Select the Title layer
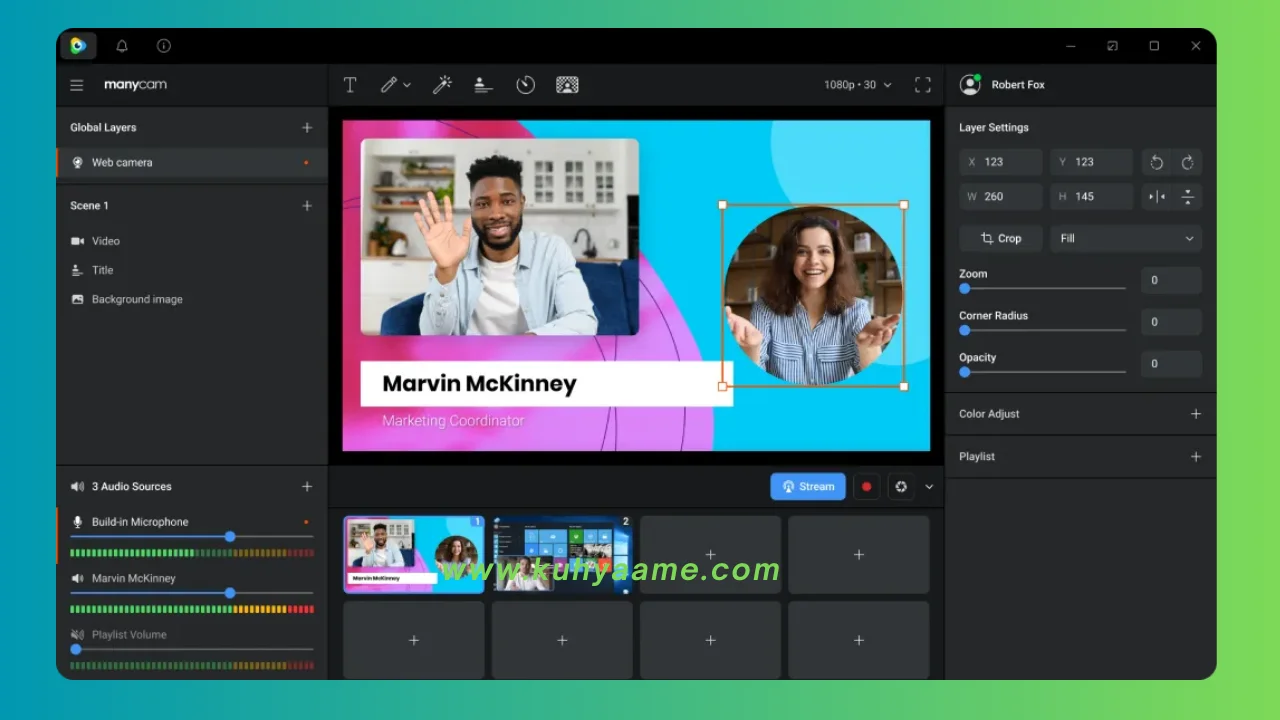Viewport: 1280px width, 720px height. click(192, 270)
